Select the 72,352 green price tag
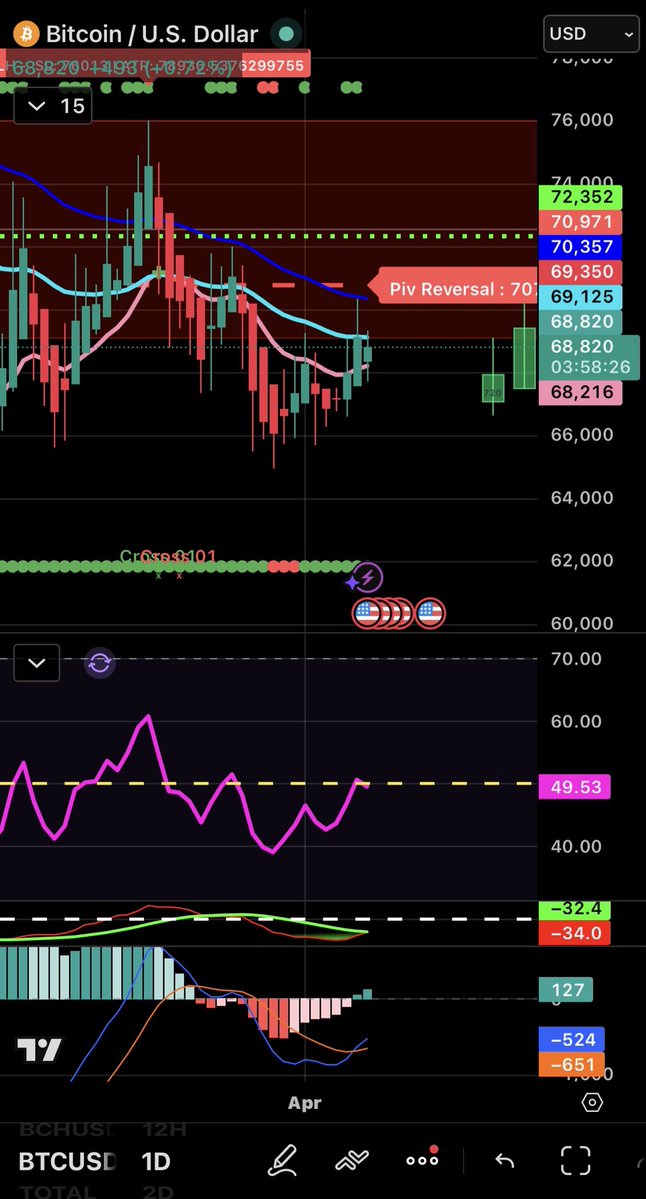Screen dimensions: 646x1199 (581, 197)
